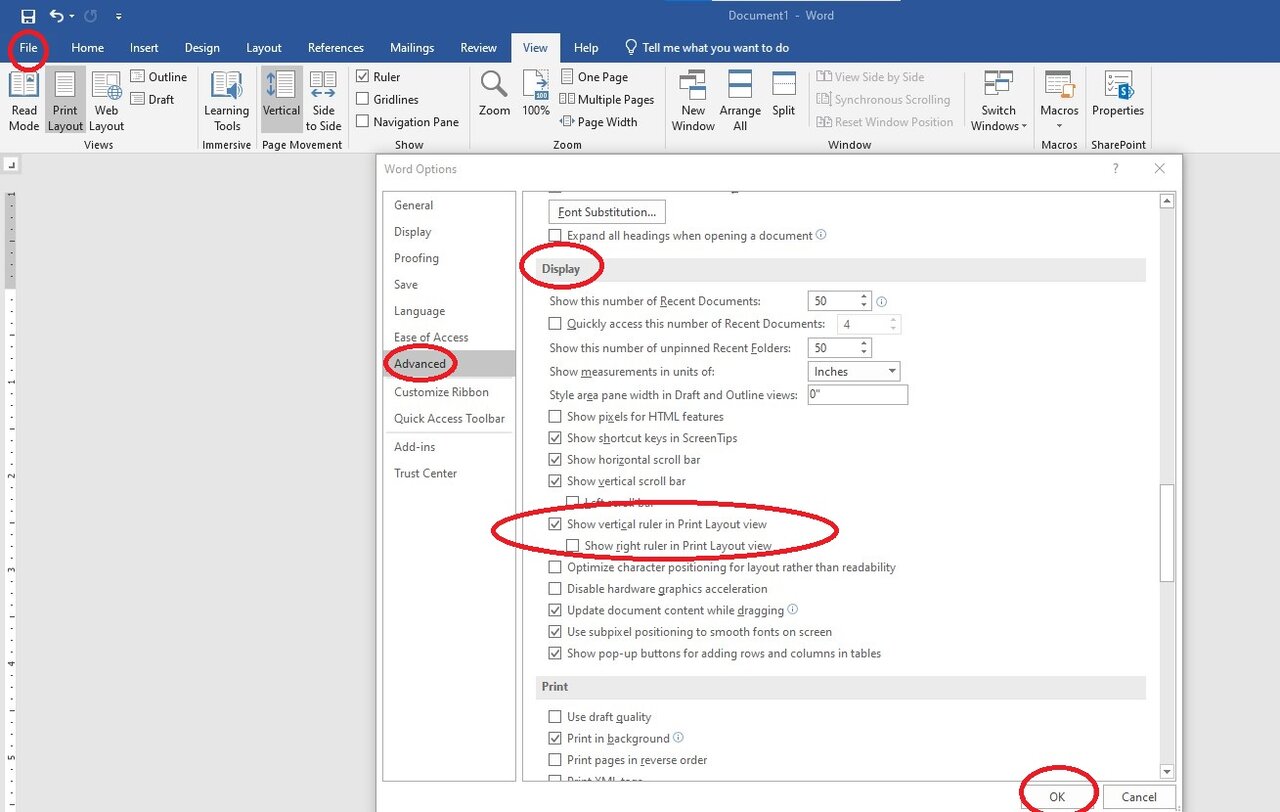Click Arrange All windows icon
Screen dimensions: 1280x812
pyautogui.click(x=740, y=87)
